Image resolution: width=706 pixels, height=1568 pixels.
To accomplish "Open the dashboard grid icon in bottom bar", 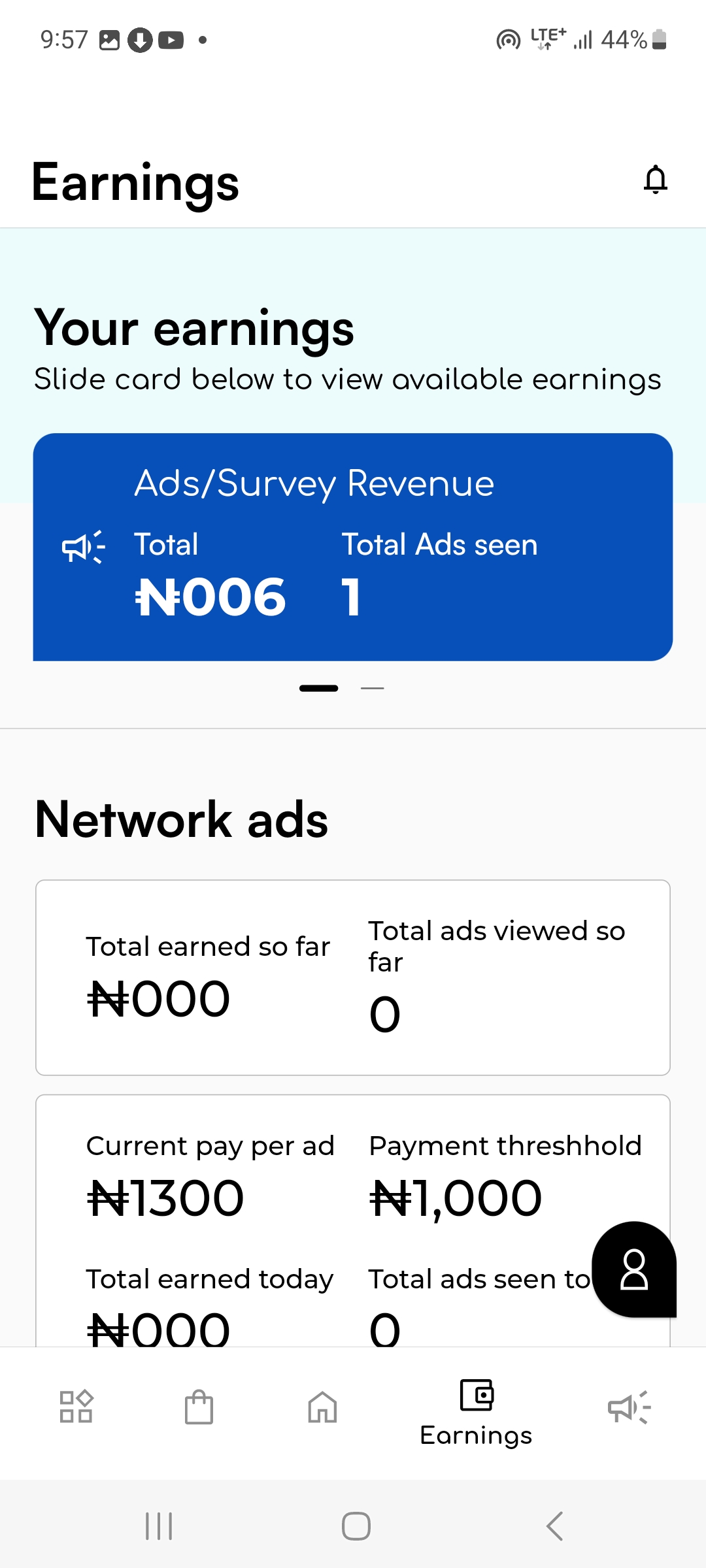I will pos(76,1406).
